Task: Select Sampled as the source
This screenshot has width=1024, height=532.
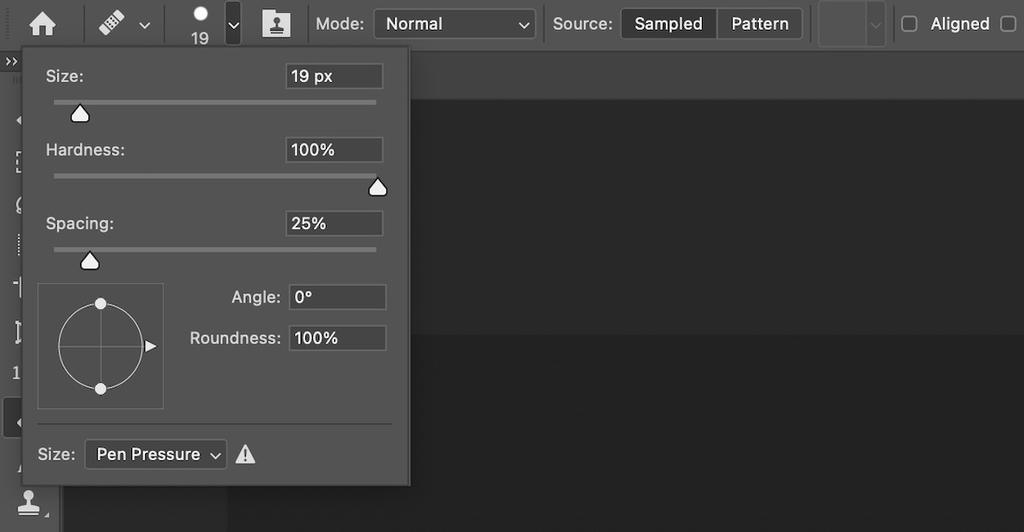Action: pyautogui.click(x=668, y=23)
